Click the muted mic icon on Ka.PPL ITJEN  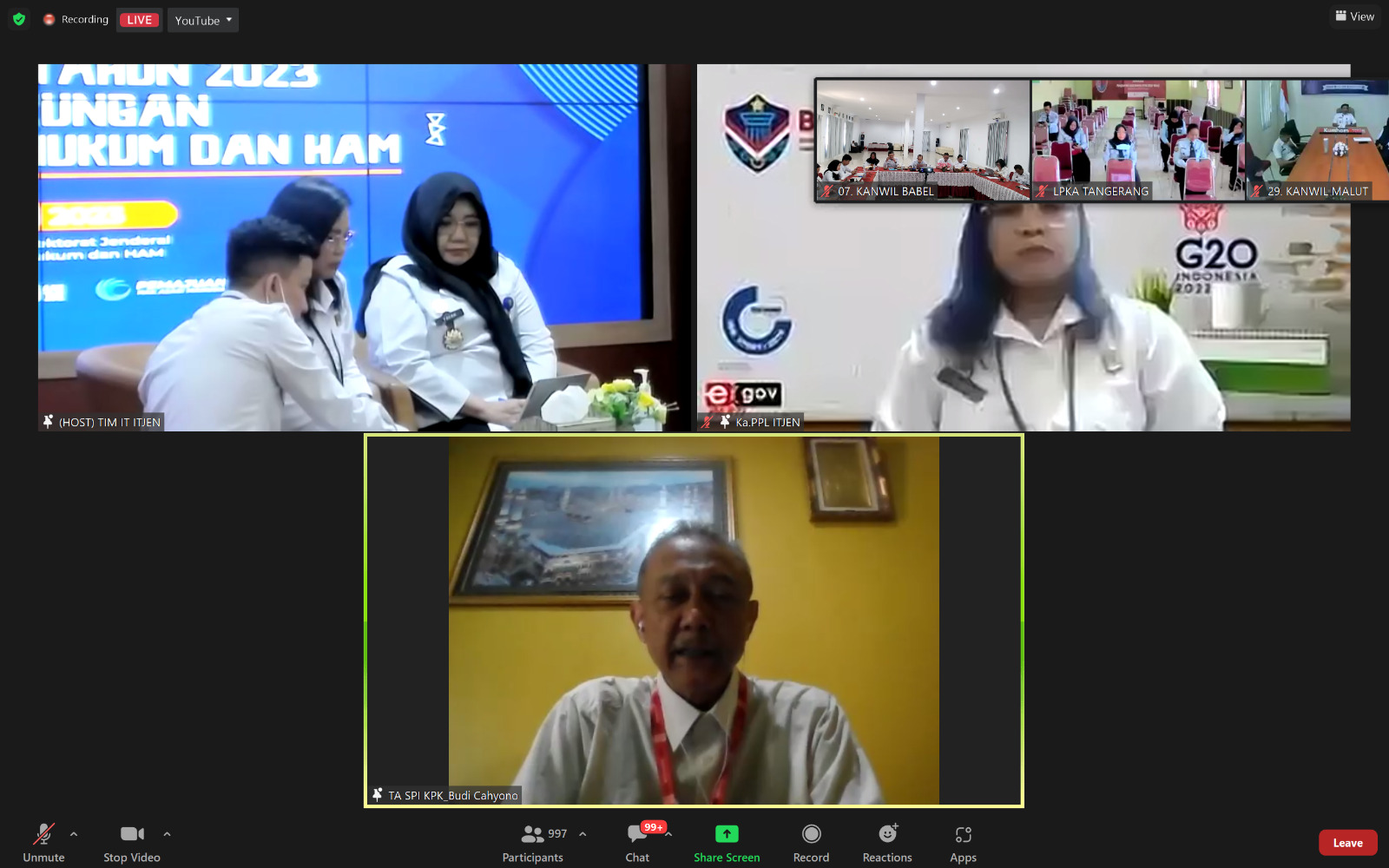click(708, 422)
